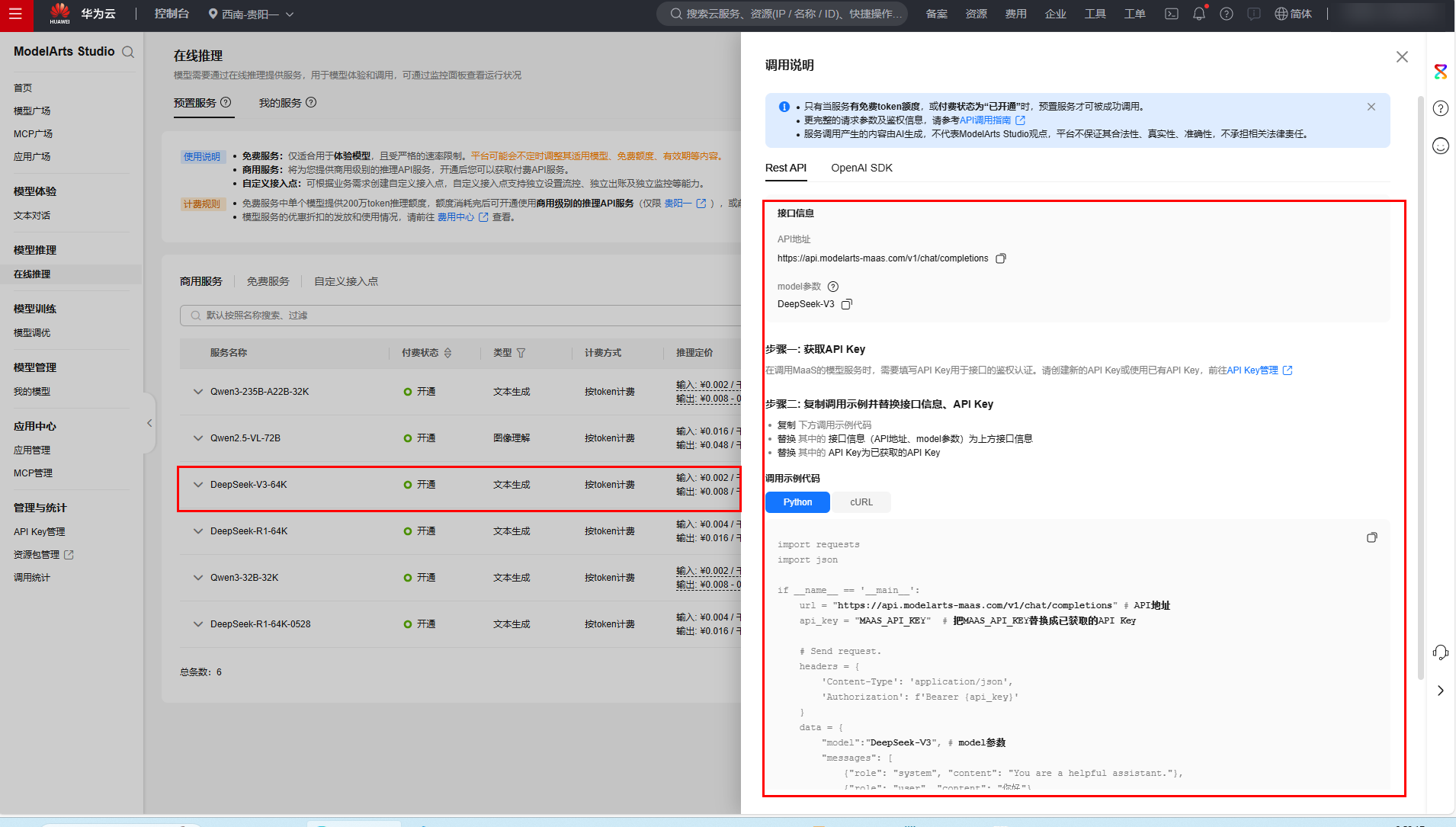Open the API调用指南 link
The image size is (1456, 827).
(992, 120)
